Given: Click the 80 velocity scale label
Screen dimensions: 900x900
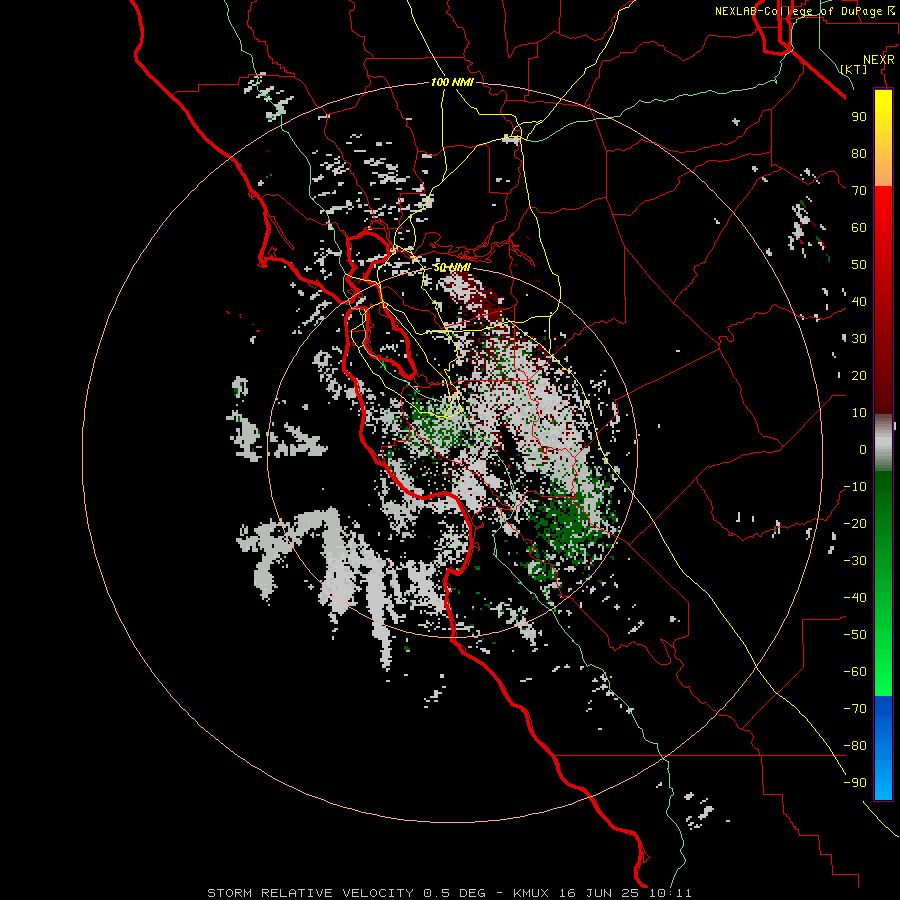Looking at the screenshot, I should [x=859, y=153].
